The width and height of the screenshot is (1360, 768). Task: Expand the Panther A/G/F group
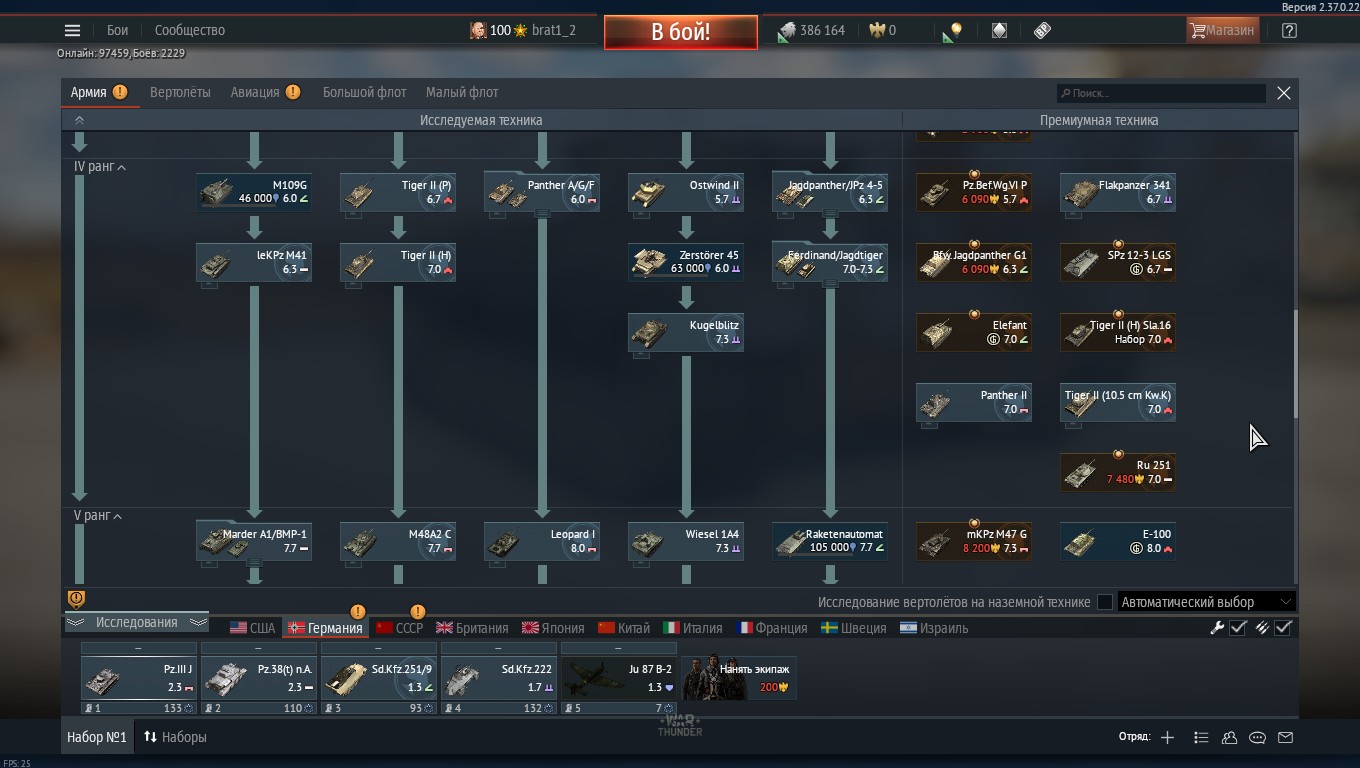click(542, 192)
